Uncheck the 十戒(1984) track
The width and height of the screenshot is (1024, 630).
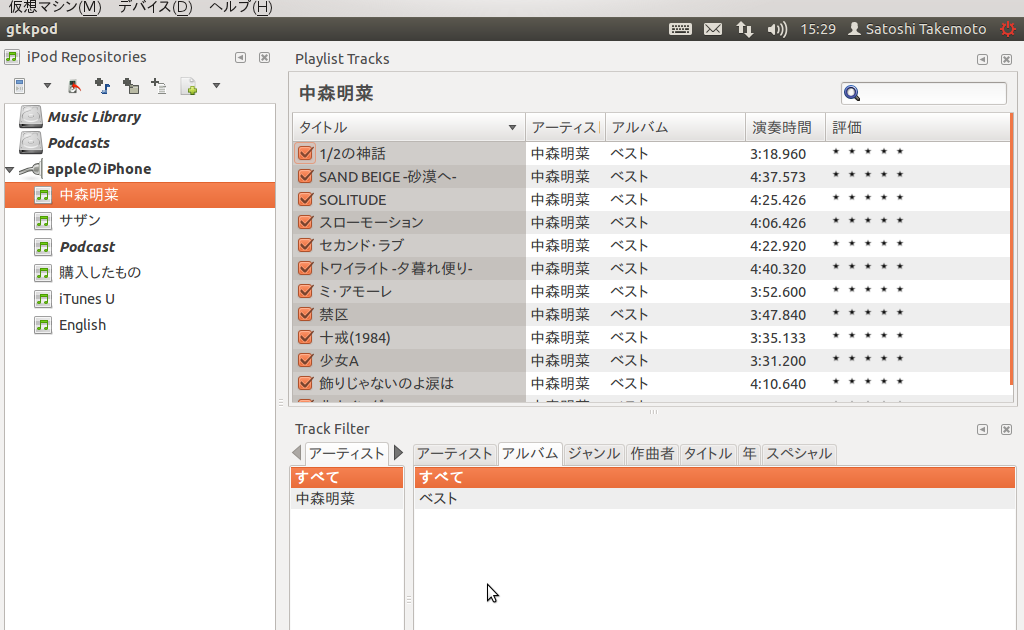[305, 338]
